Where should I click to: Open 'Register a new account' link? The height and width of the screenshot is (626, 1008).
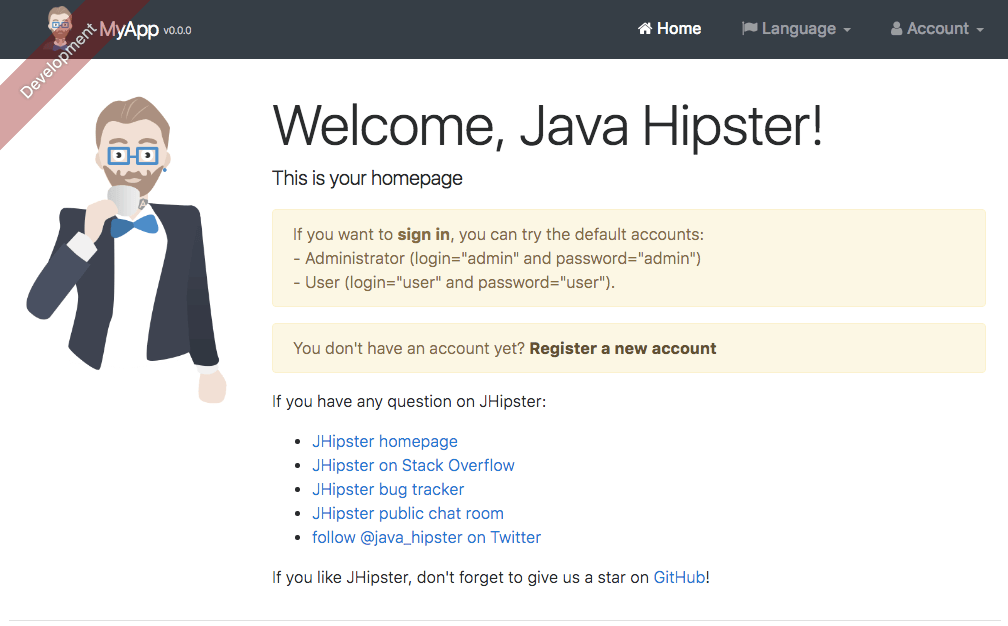(x=622, y=348)
